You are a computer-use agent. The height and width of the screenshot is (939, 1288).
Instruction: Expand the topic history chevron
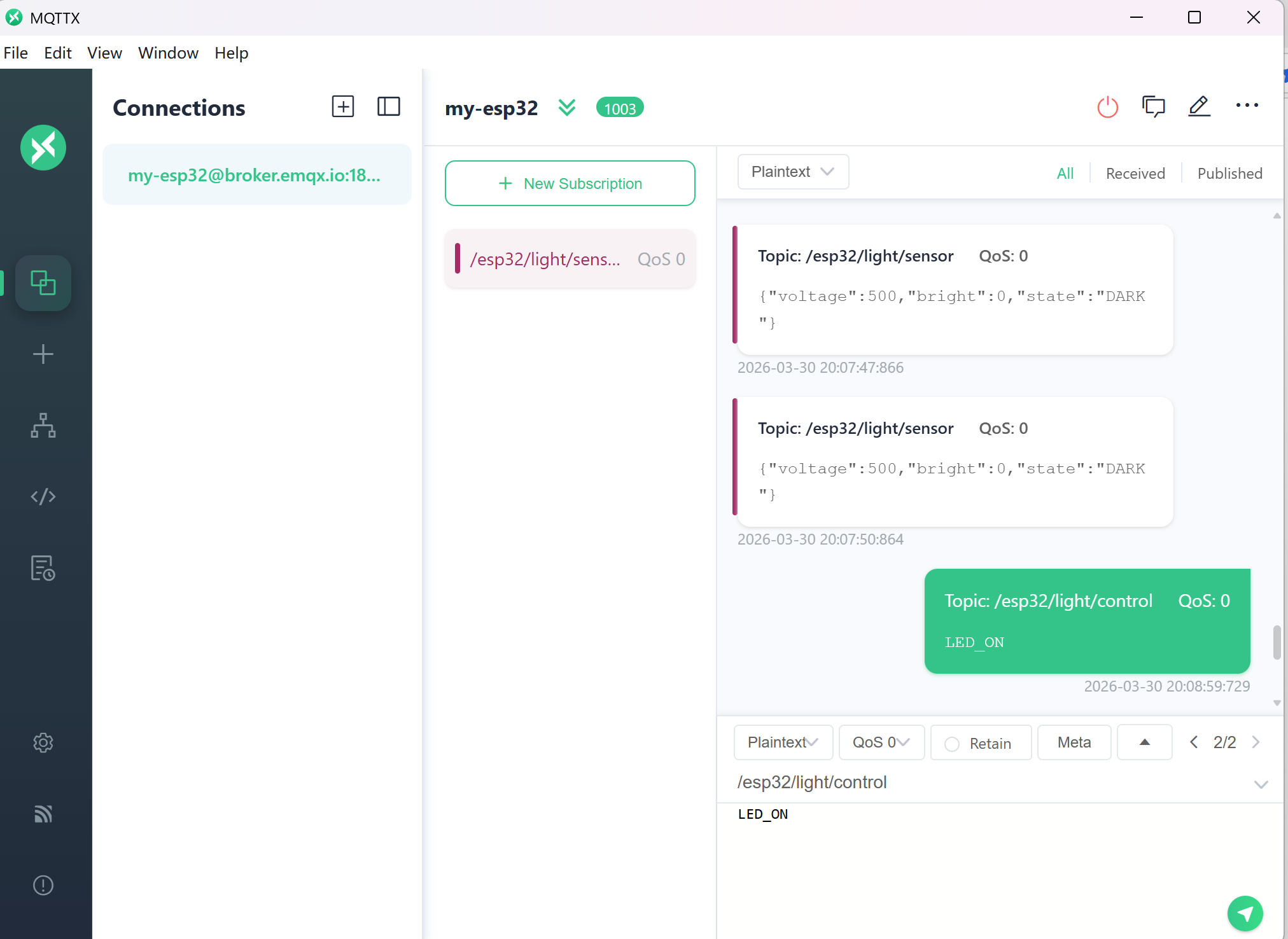click(1261, 784)
